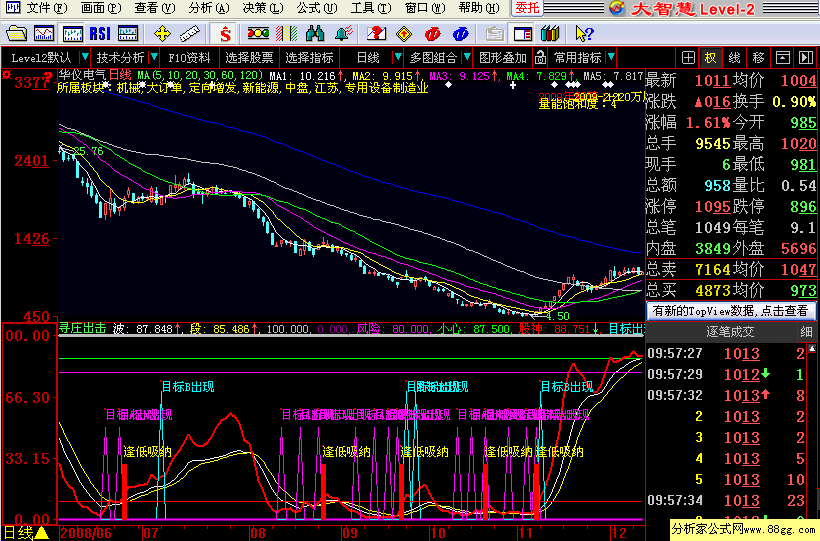Expand the Level2默认 dropdown arrow
Viewport: 820px width, 541px height.
point(84,57)
